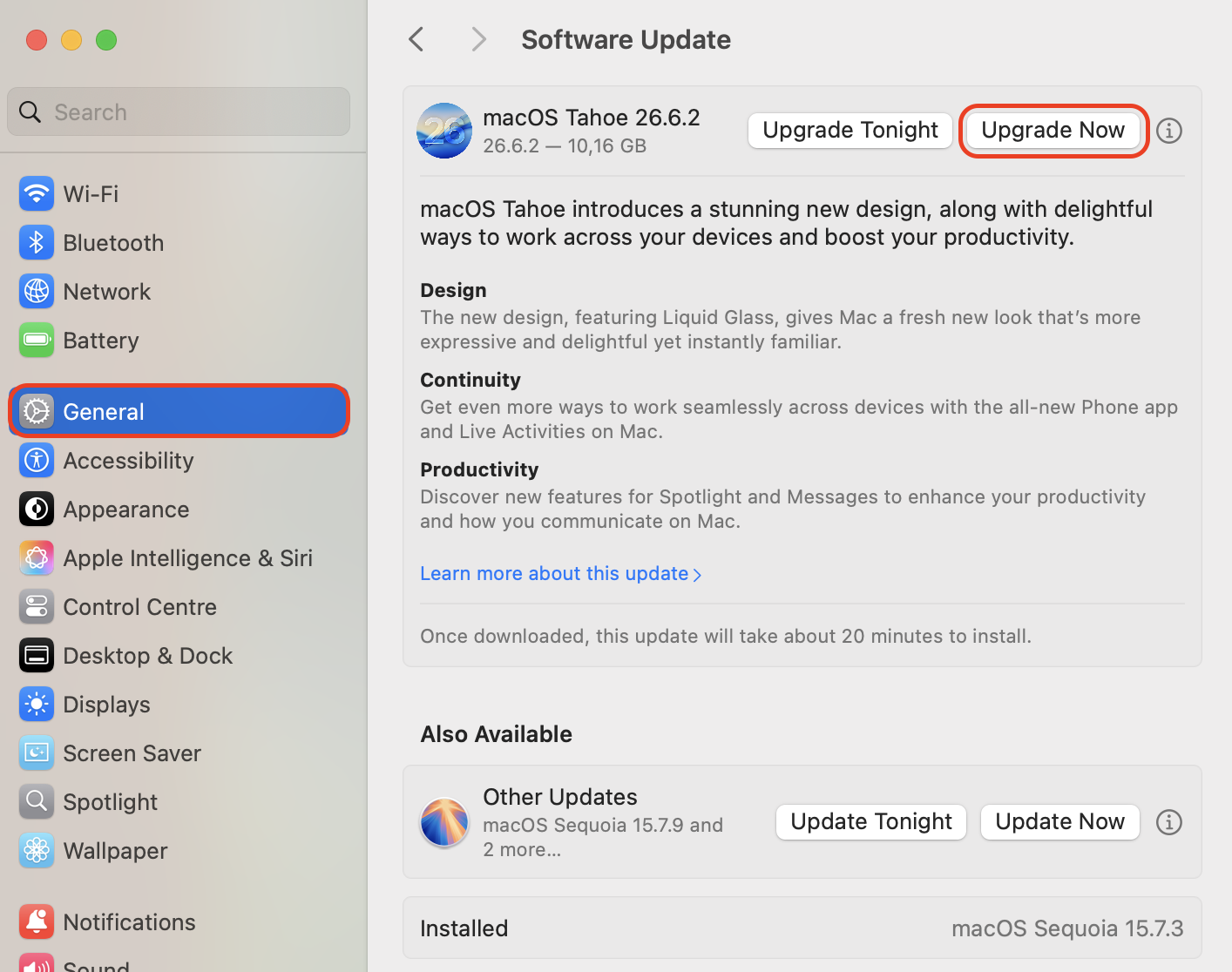Click the Bluetooth sidebar icon
Image resolution: width=1232 pixels, height=972 pixels.
[37, 242]
